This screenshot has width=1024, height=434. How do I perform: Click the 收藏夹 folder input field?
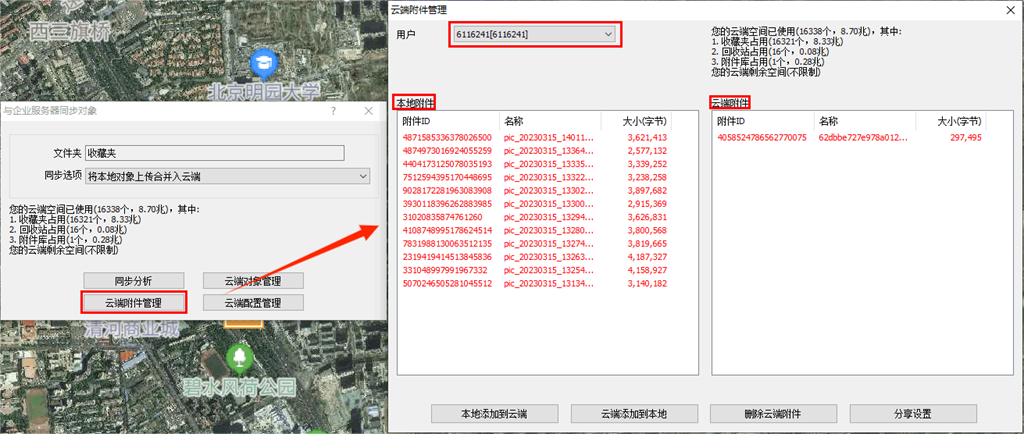(x=214, y=153)
